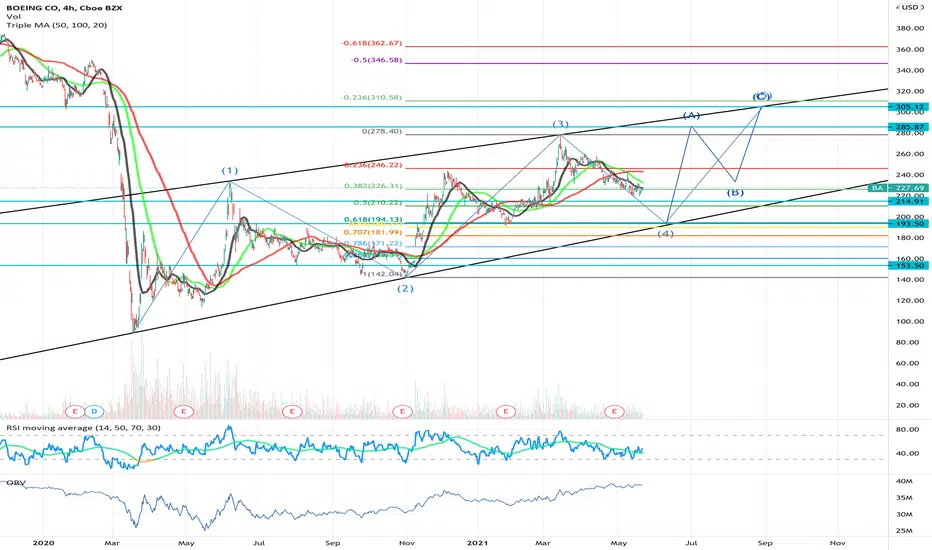
Task: Click the Elliott wave (3) label
Action: coord(561,124)
